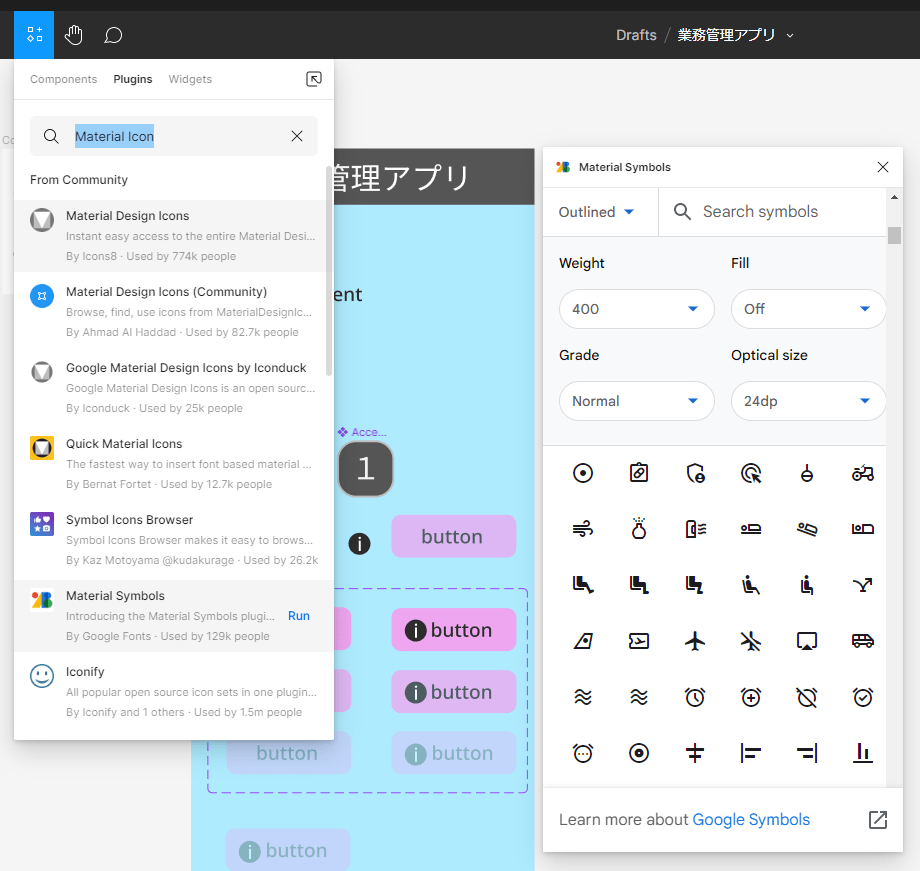The height and width of the screenshot is (871, 920).
Task: Open Material Design Icons by Icons8
Action: [174, 236]
